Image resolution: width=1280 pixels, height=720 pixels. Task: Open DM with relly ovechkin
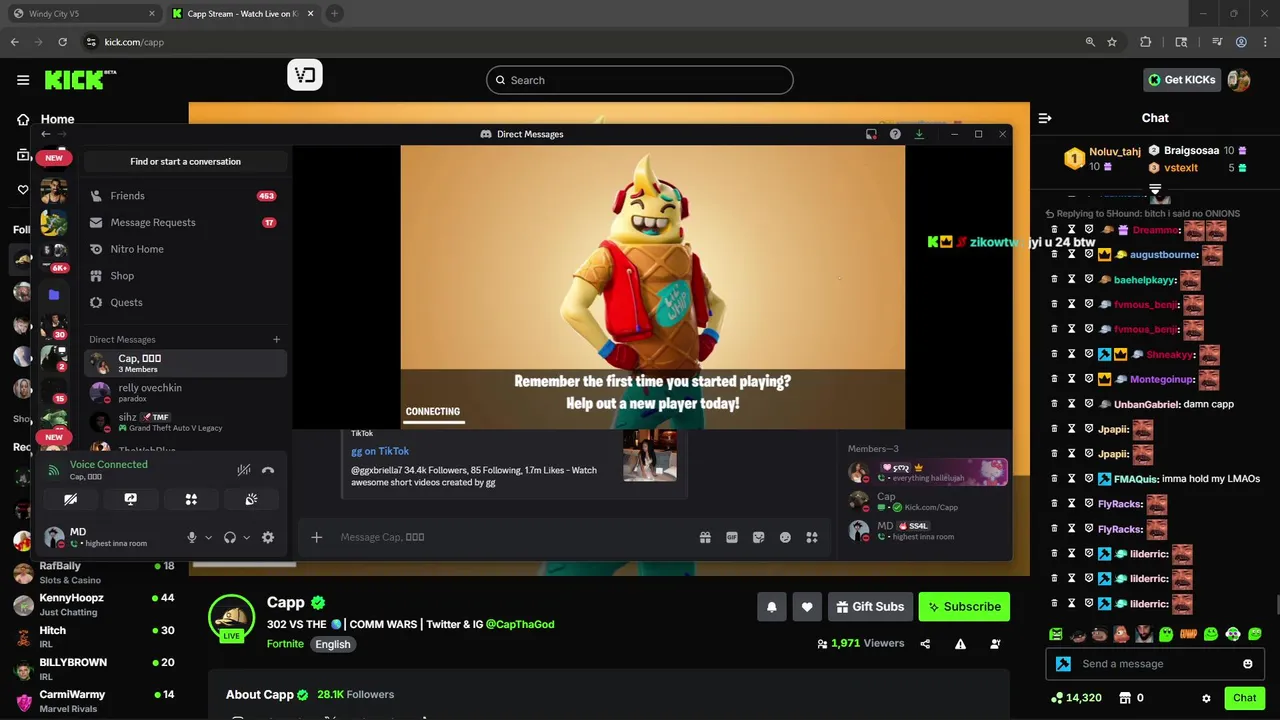tap(185, 392)
